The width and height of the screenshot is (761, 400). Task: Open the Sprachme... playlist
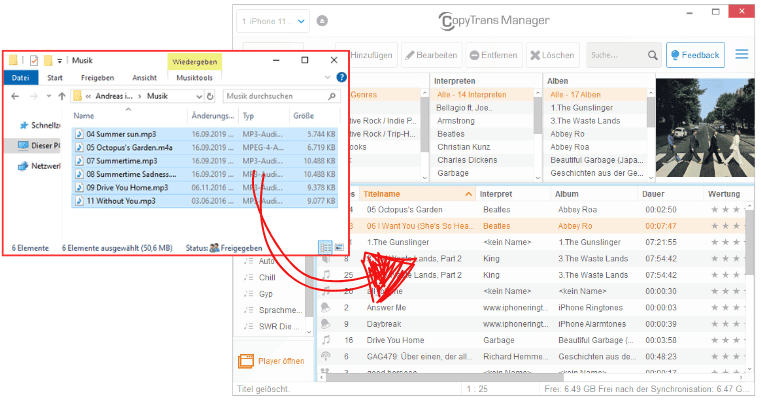(280, 310)
